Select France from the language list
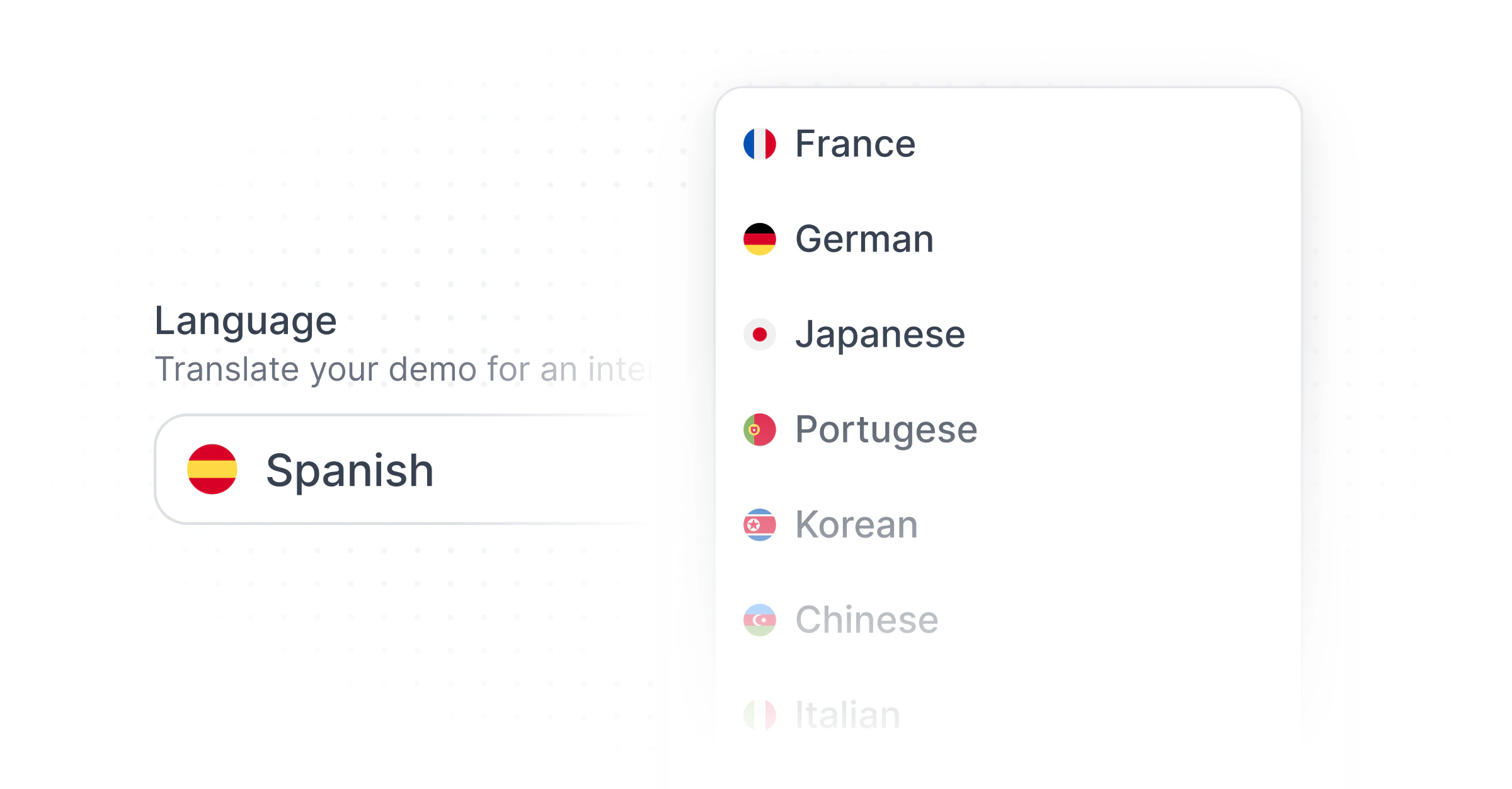 [854, 144]
